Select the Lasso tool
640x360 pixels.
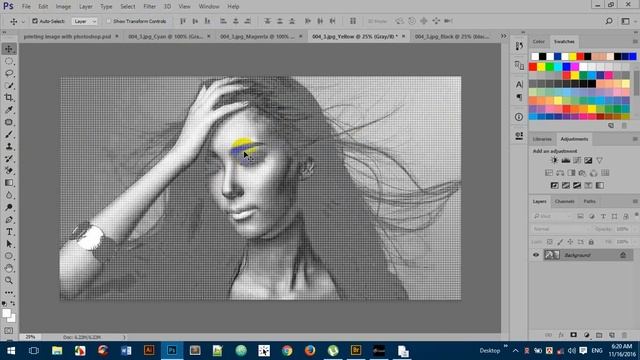pos(9,73)
